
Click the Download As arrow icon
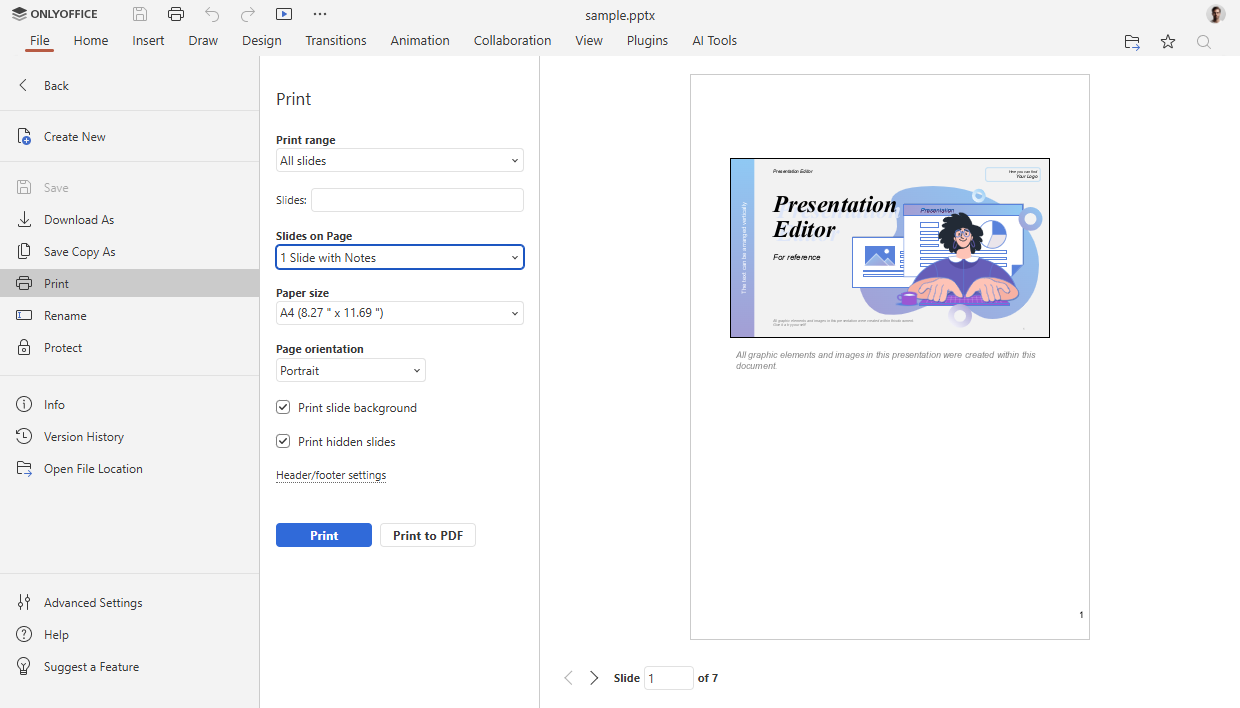point(24,220)
